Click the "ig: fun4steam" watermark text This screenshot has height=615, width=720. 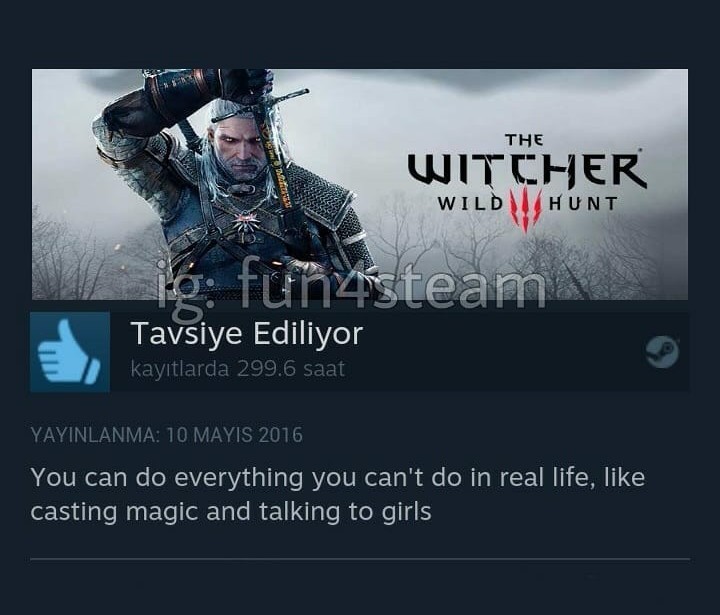point(351,288)
